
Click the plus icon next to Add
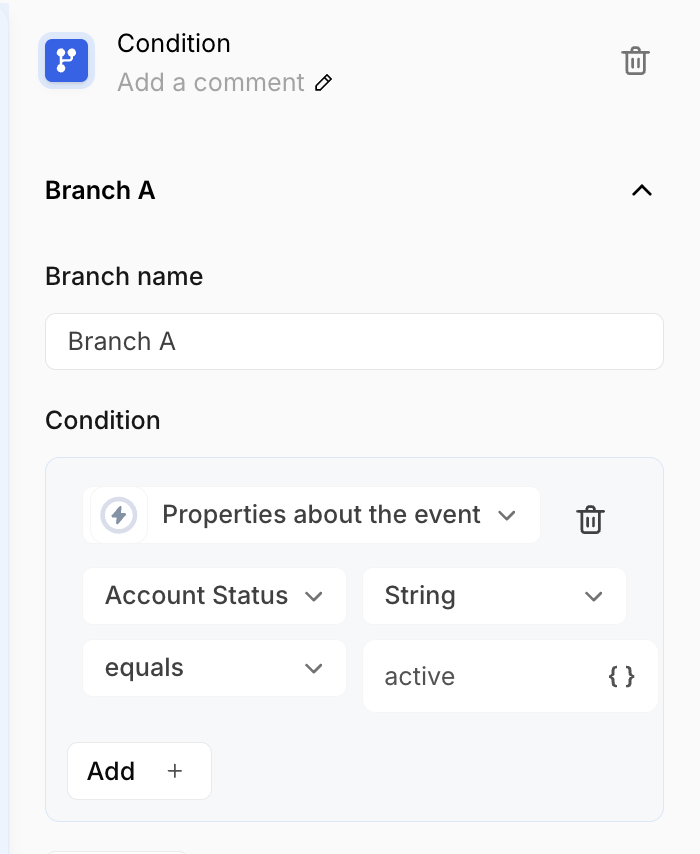click(175, 771)
